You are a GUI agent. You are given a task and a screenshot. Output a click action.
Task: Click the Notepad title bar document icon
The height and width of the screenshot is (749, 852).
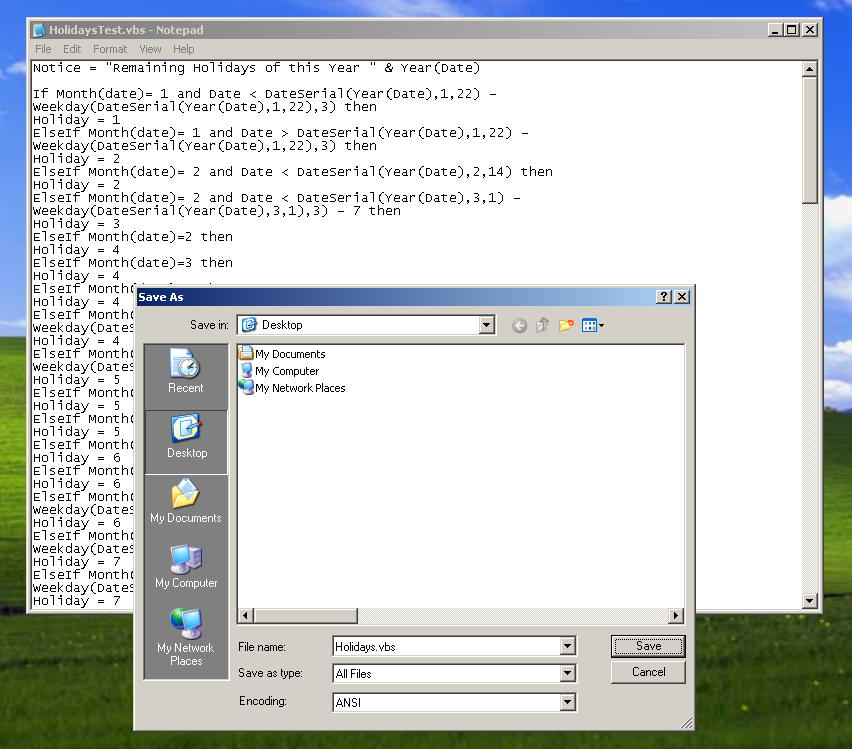point(39,30)
